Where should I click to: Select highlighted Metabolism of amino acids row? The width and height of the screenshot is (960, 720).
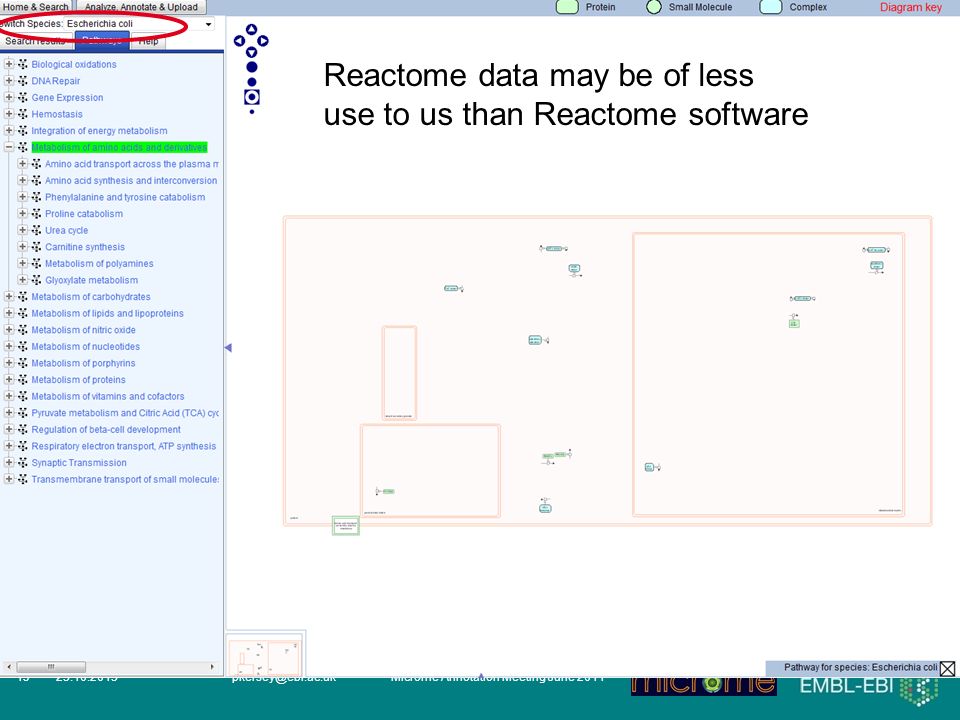pyautogui.click(x=119, y=148)
